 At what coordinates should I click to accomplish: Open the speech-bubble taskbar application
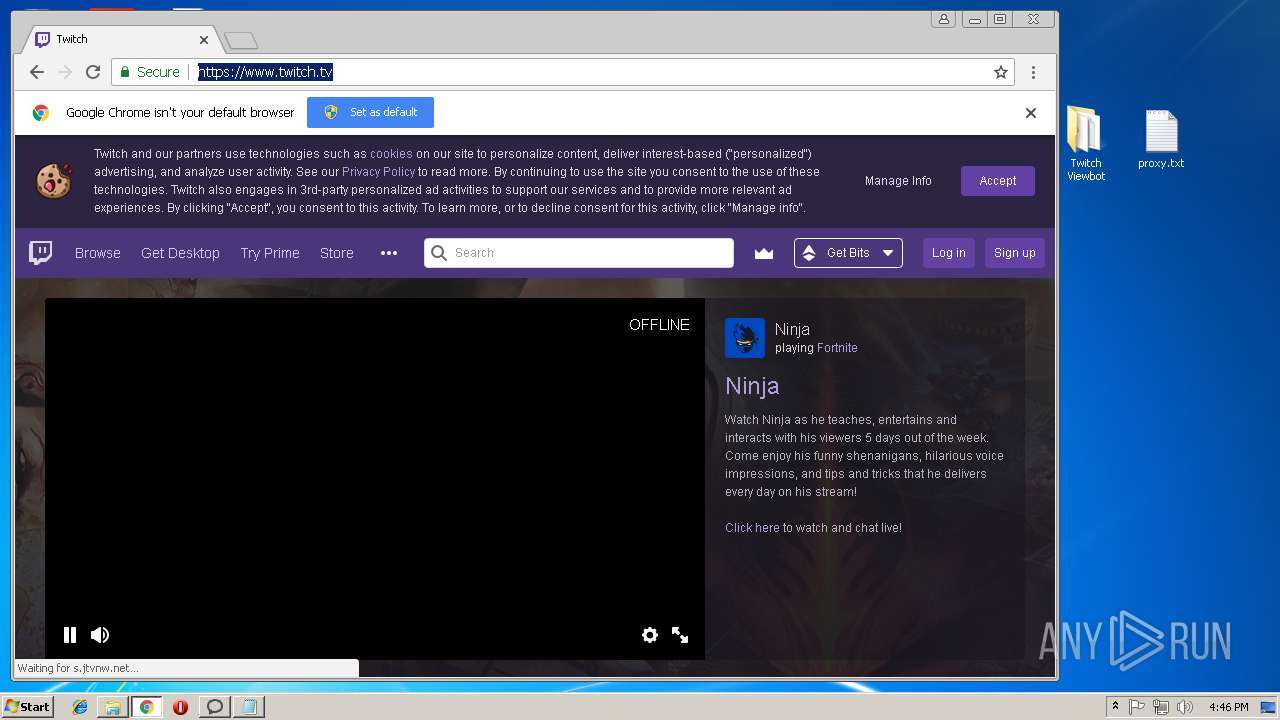(214, 707)
